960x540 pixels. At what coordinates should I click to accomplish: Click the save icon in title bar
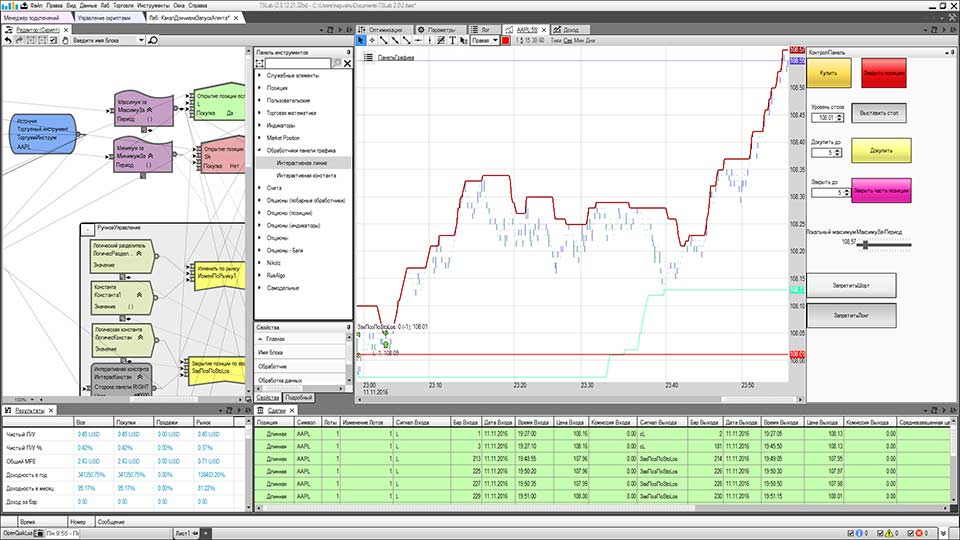[x=23, y=6]
